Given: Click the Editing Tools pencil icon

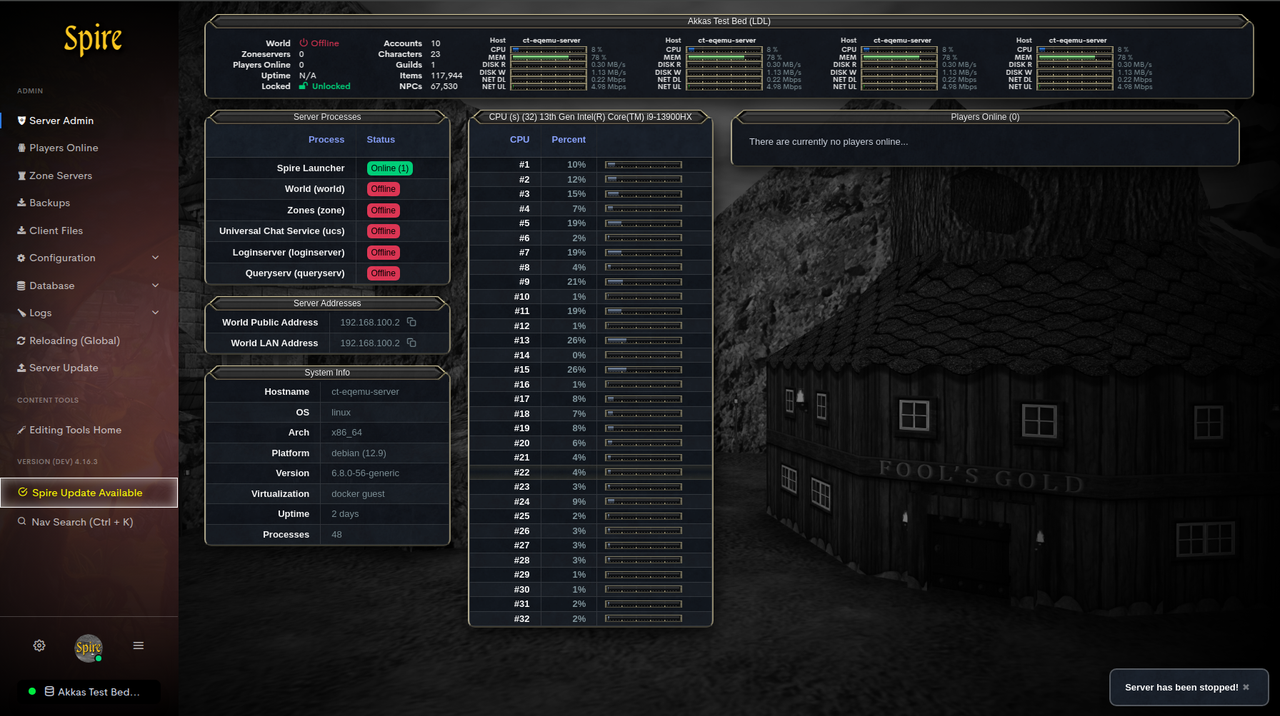Looking at the screenshot, I should tap(21, 430).
